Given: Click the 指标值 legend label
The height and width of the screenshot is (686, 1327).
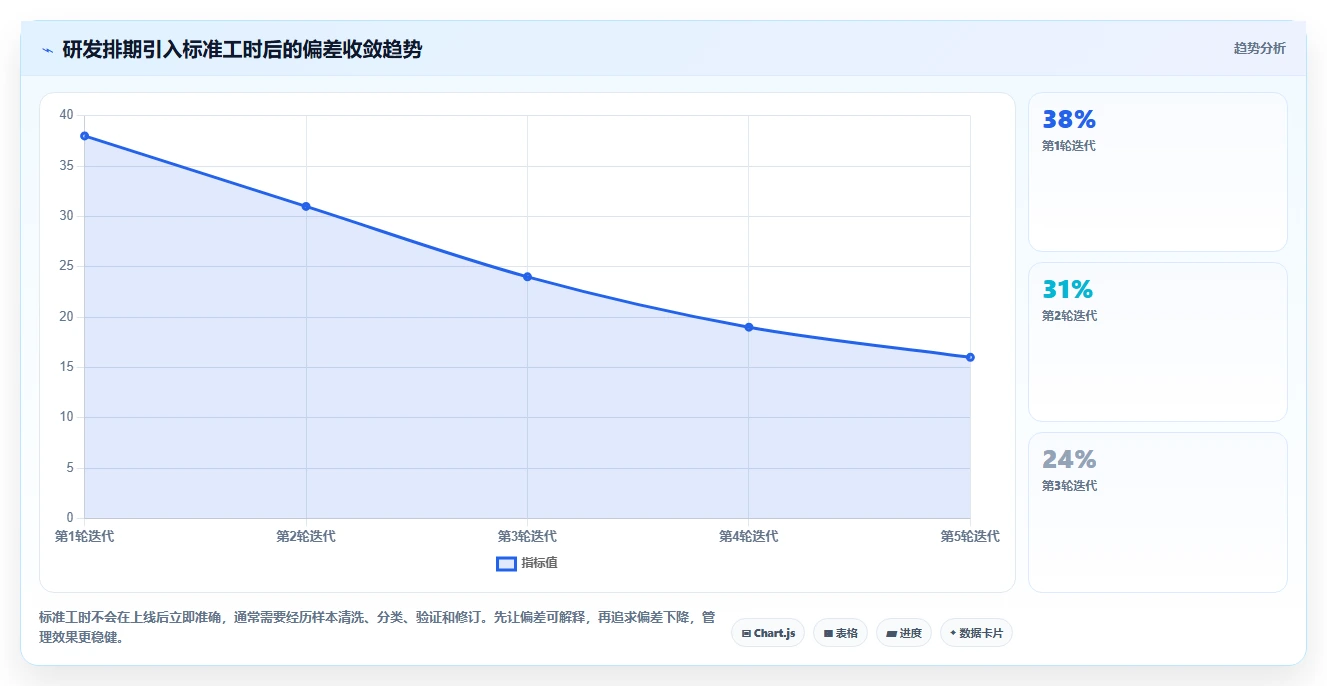Looking at the screenshot, I should click(x=539, y=563).
